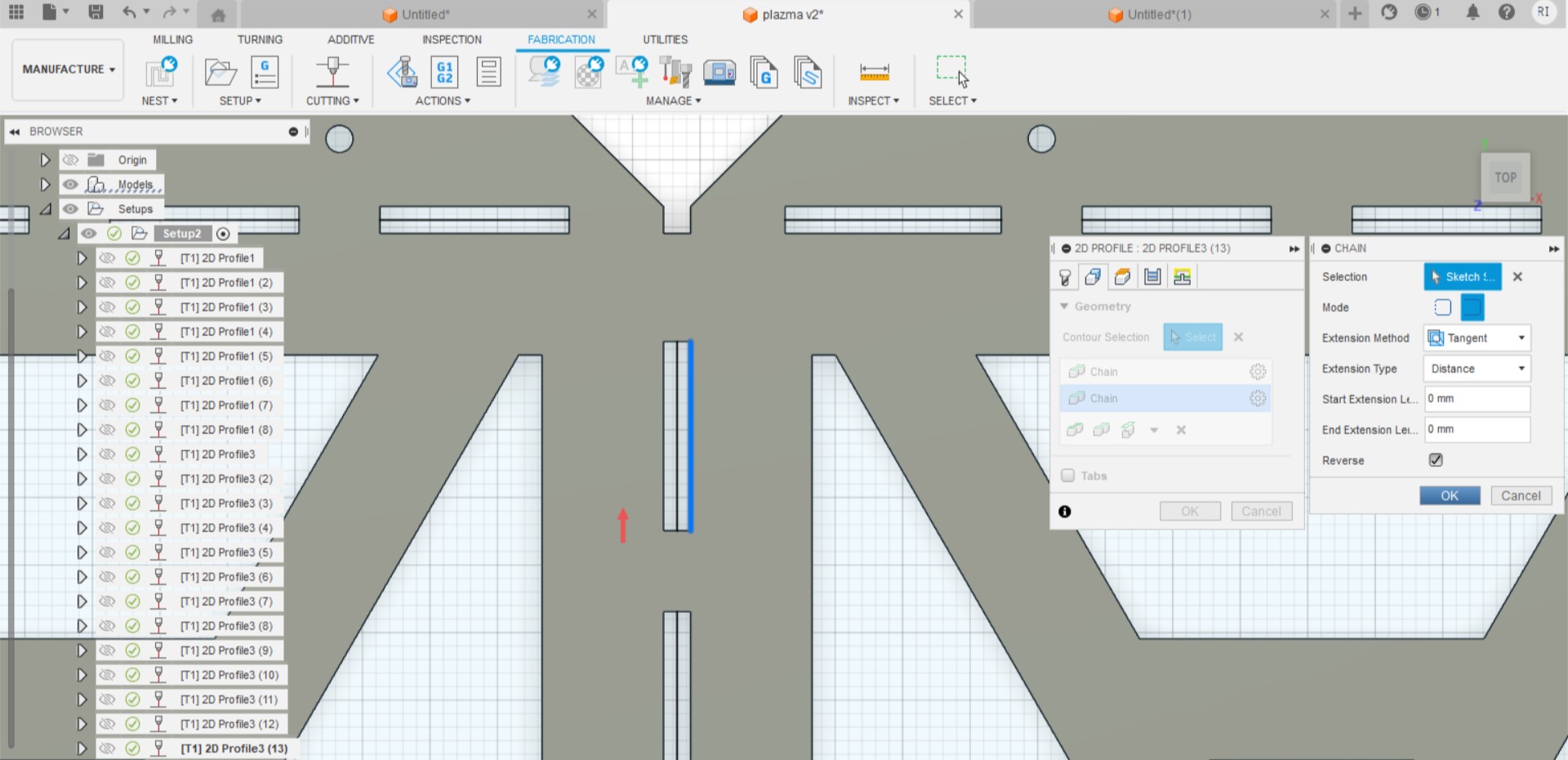Open the Linking tab in the 2D Profile dialog
1568x760 pixels.
(x=1183, y=276)
